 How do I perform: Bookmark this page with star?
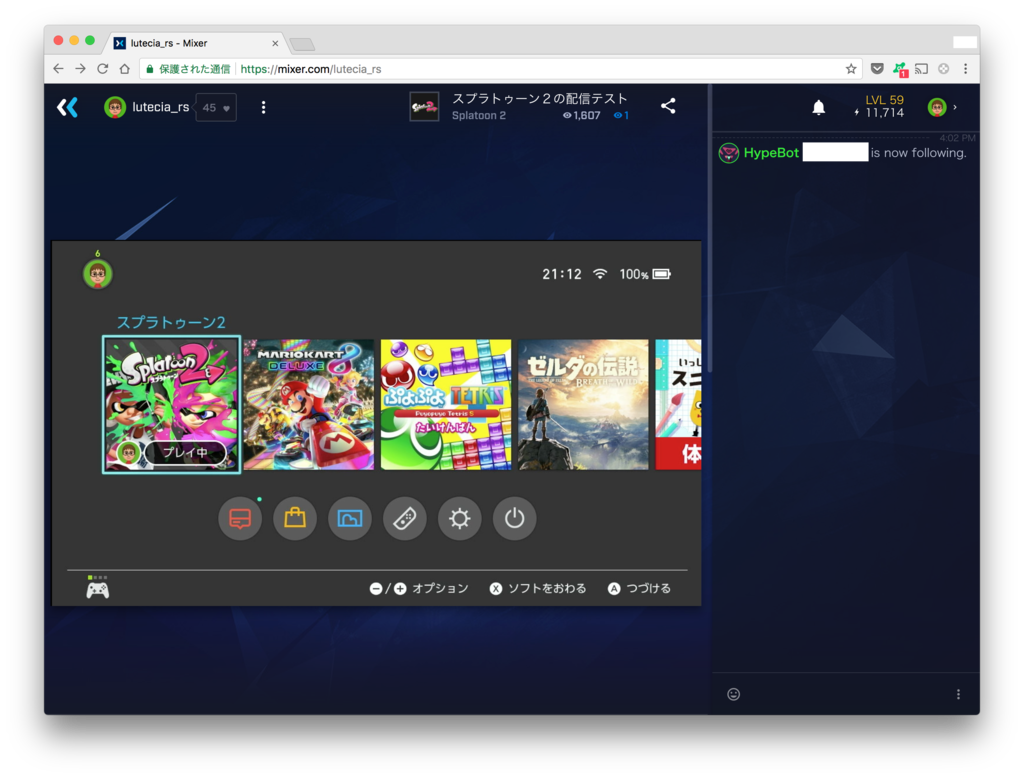coord(851,69)
